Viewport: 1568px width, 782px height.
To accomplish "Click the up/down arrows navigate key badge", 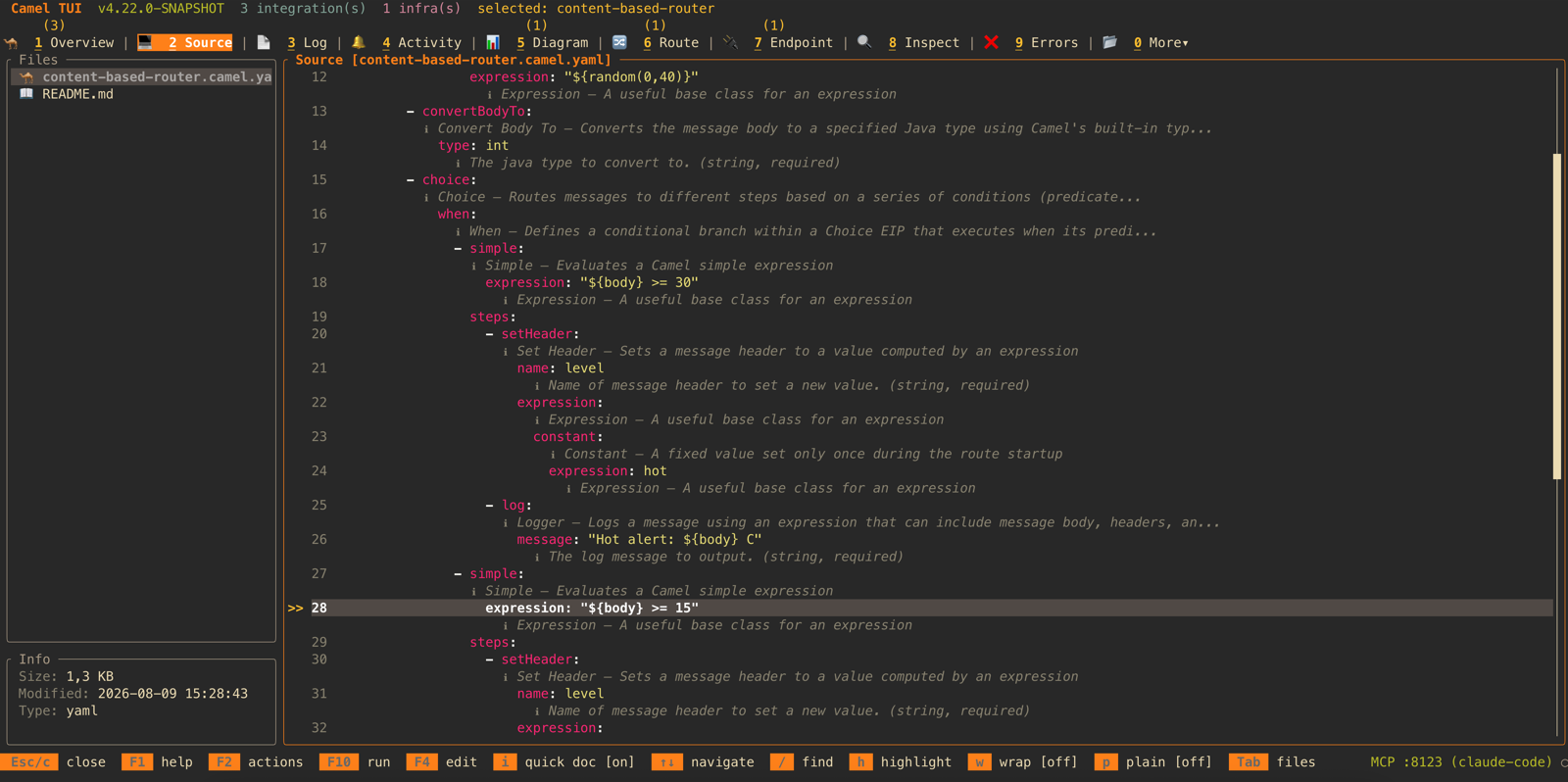I will tap(667, 762).
